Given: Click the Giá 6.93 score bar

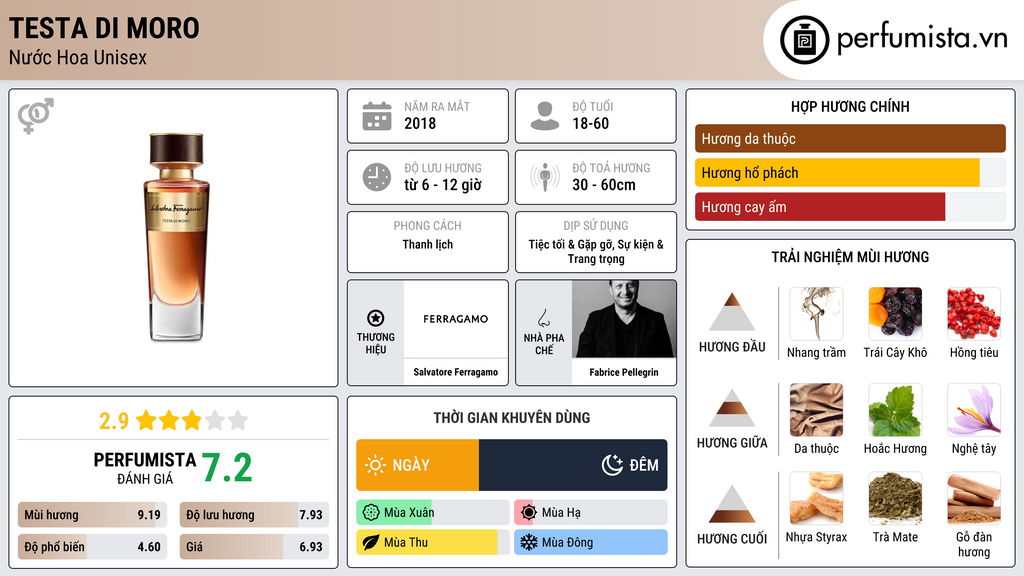Looking at the screenshot, I should pos(254,547).
